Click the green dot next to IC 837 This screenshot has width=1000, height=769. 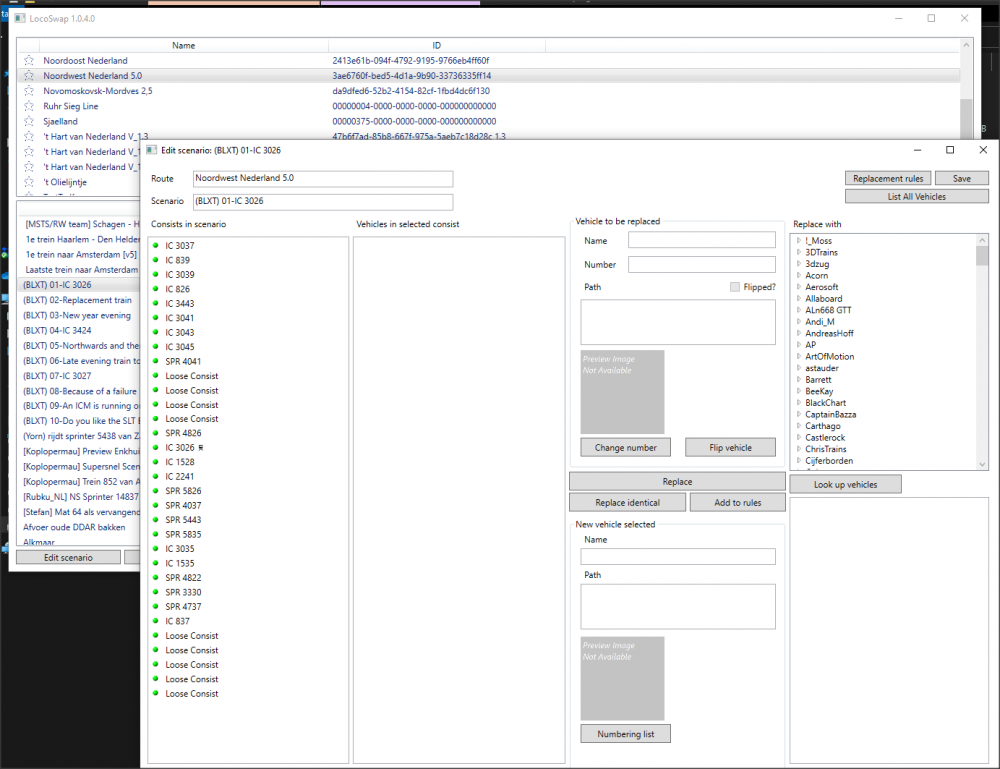tap(156, 621)
